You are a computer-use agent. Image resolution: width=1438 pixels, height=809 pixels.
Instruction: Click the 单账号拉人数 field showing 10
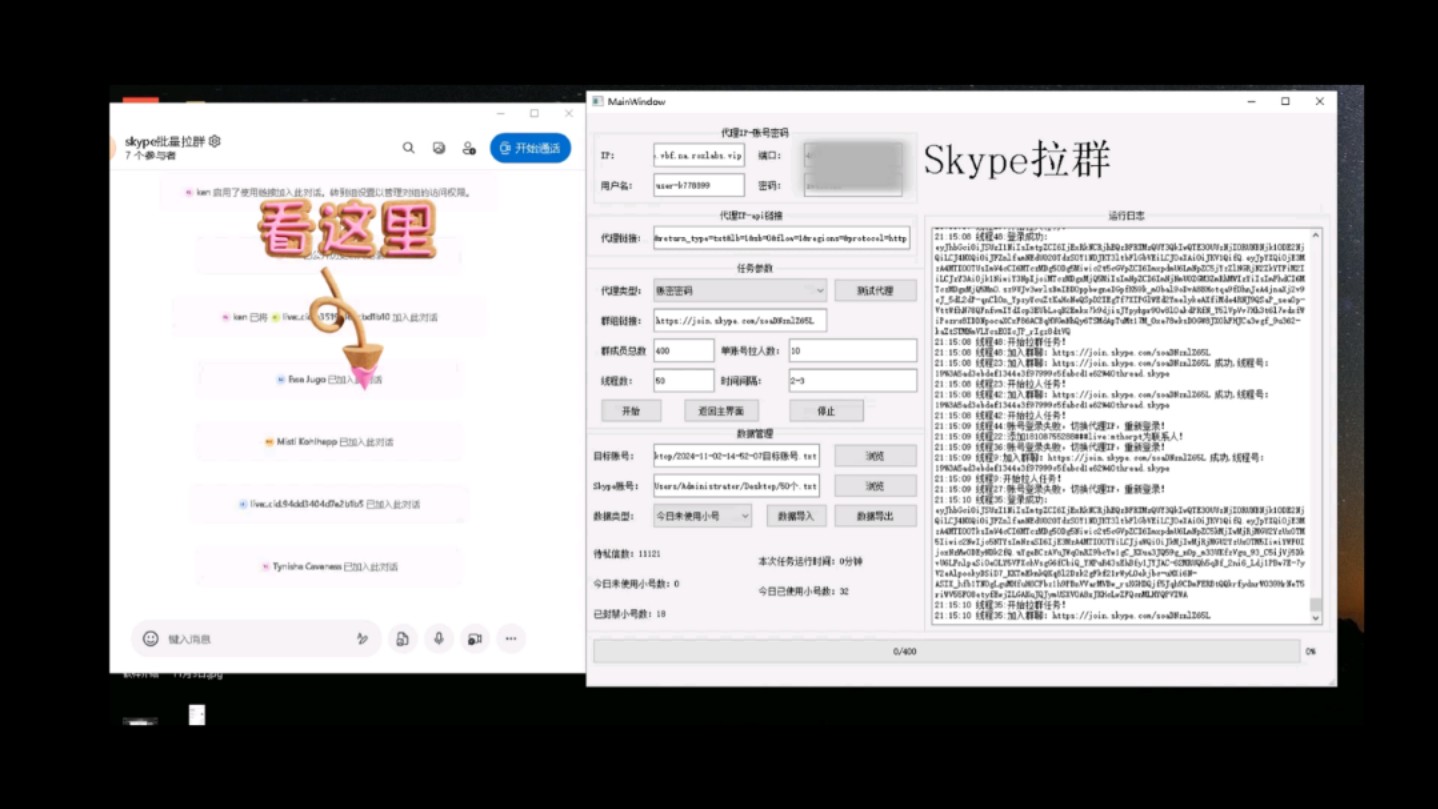point(852,351)
